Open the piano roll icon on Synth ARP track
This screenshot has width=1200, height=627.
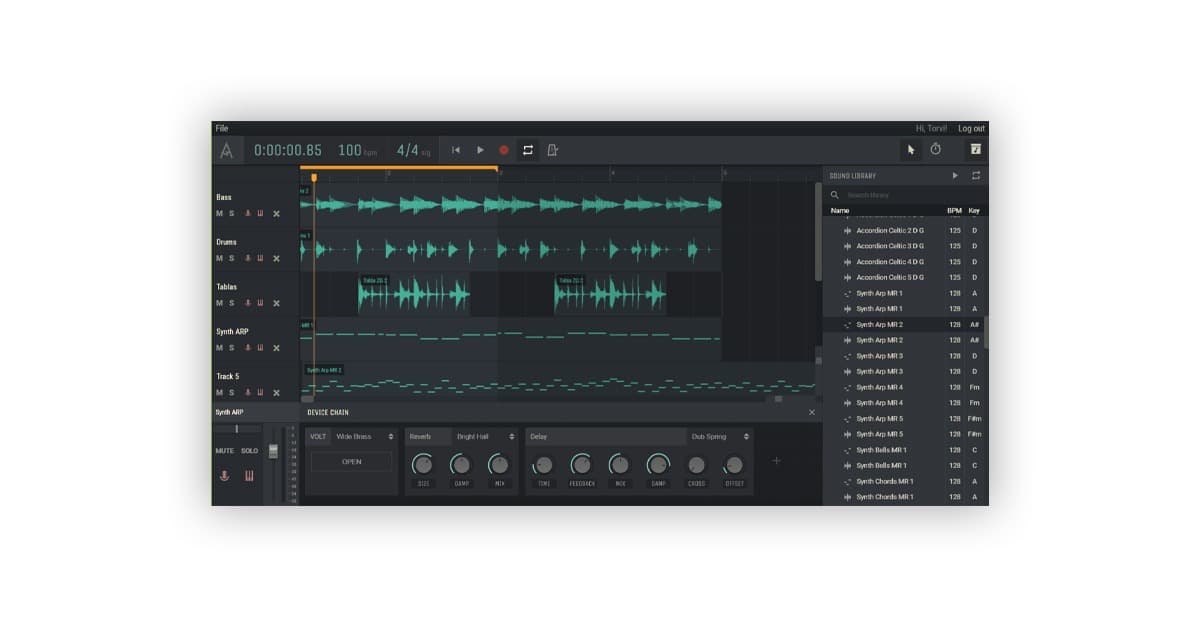(259, 347)
